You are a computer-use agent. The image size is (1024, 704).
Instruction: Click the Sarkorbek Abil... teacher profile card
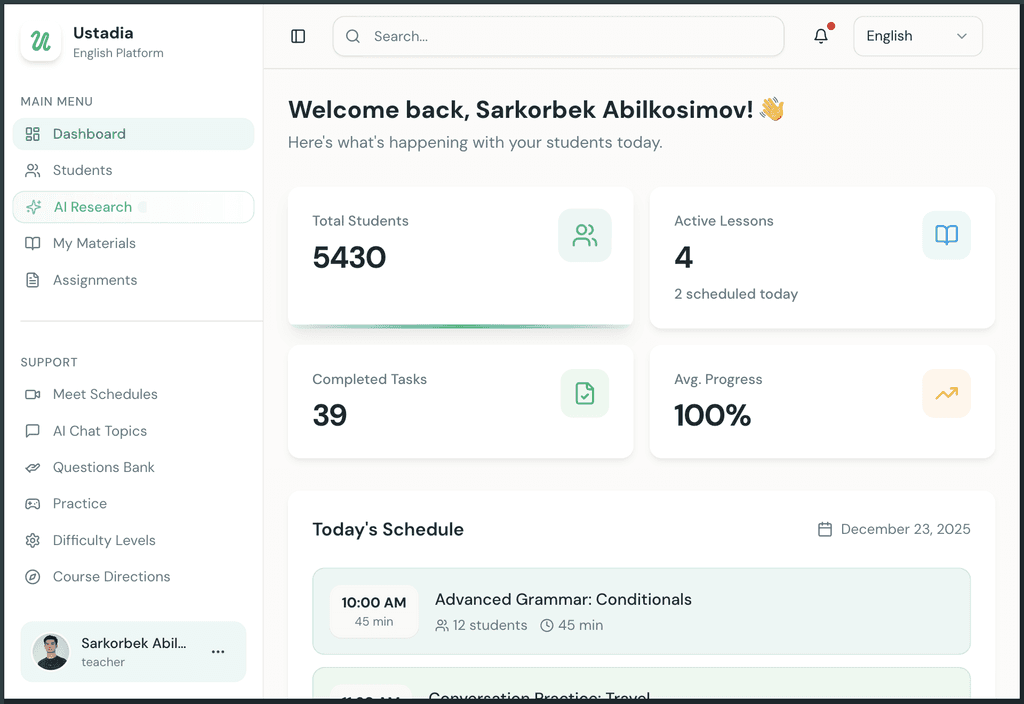pos(133,652)
